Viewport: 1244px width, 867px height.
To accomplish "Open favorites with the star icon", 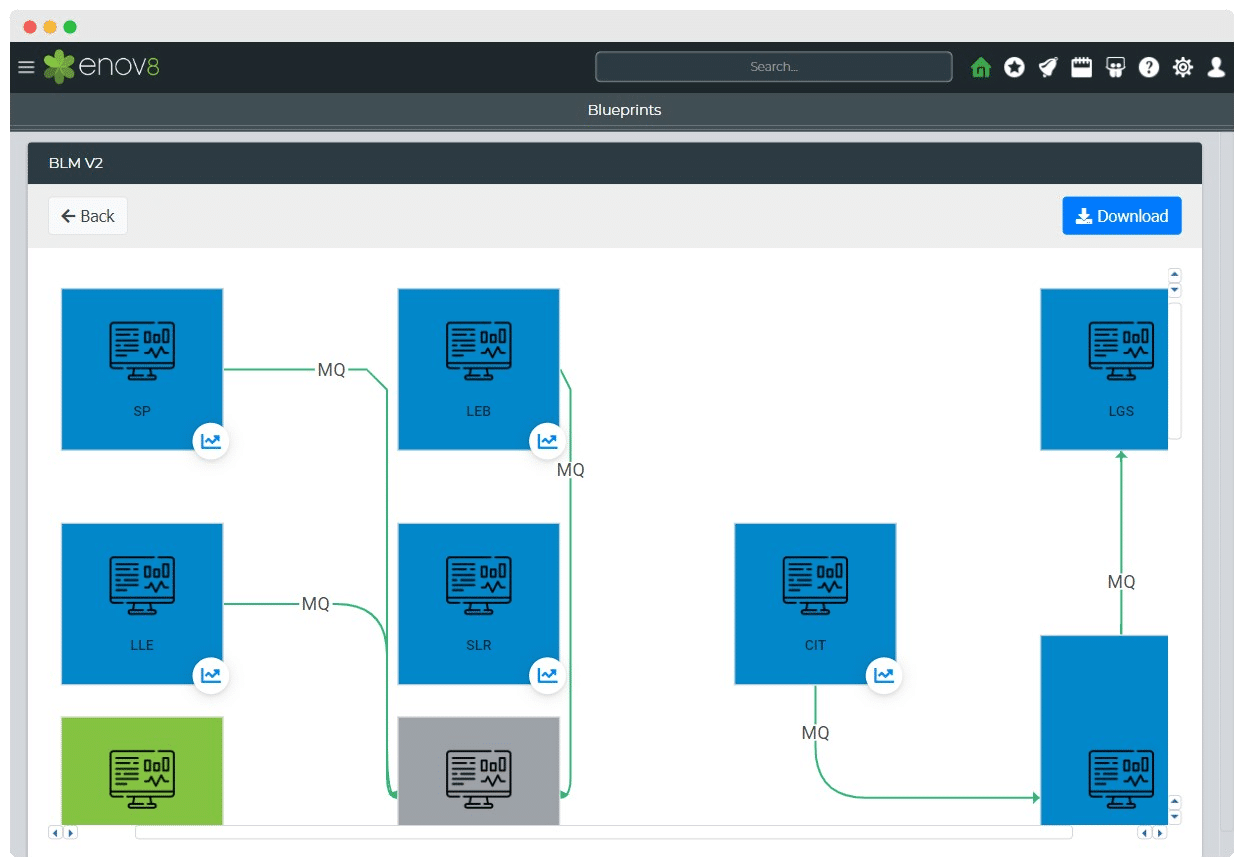I will click(x=1014, y=67).
